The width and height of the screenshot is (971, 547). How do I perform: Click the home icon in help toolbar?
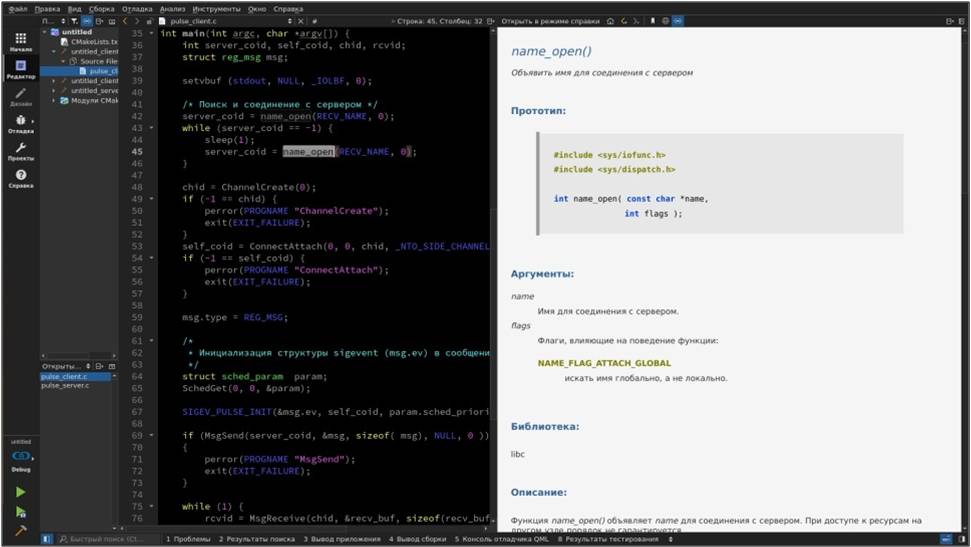tap(611, 21)
